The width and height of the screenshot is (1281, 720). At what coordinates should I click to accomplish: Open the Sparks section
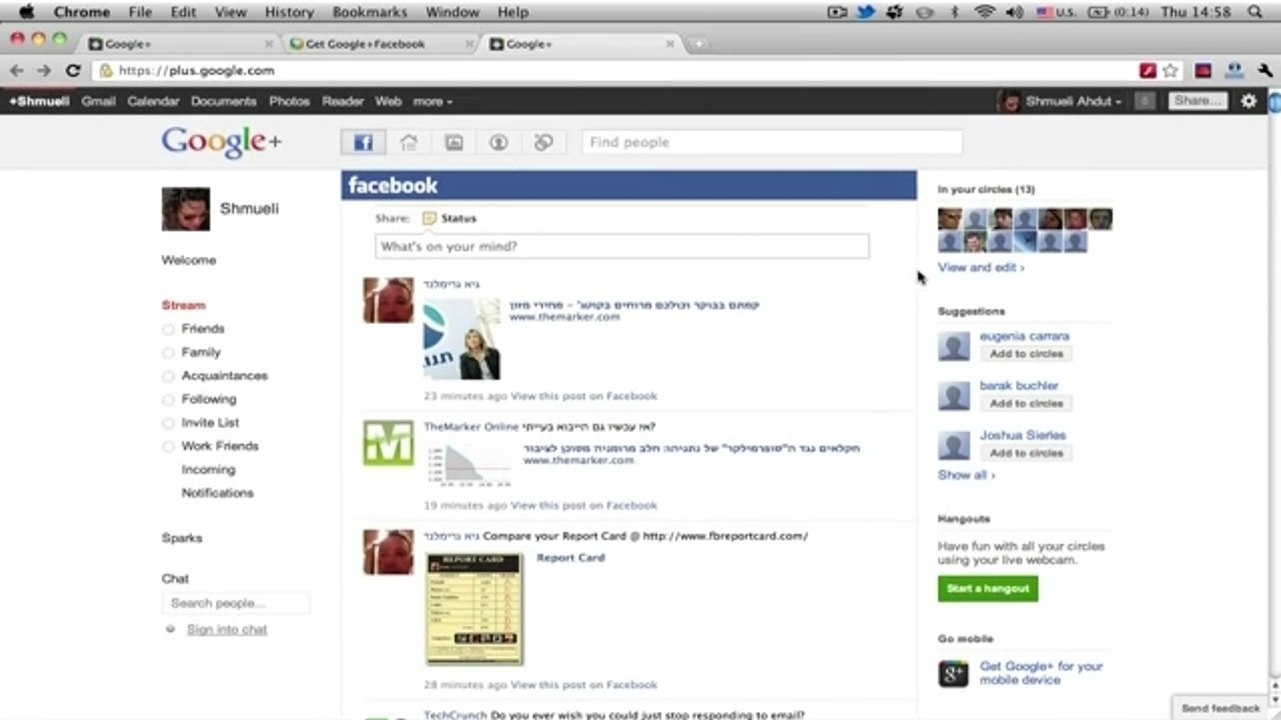(x=182, y=538)
